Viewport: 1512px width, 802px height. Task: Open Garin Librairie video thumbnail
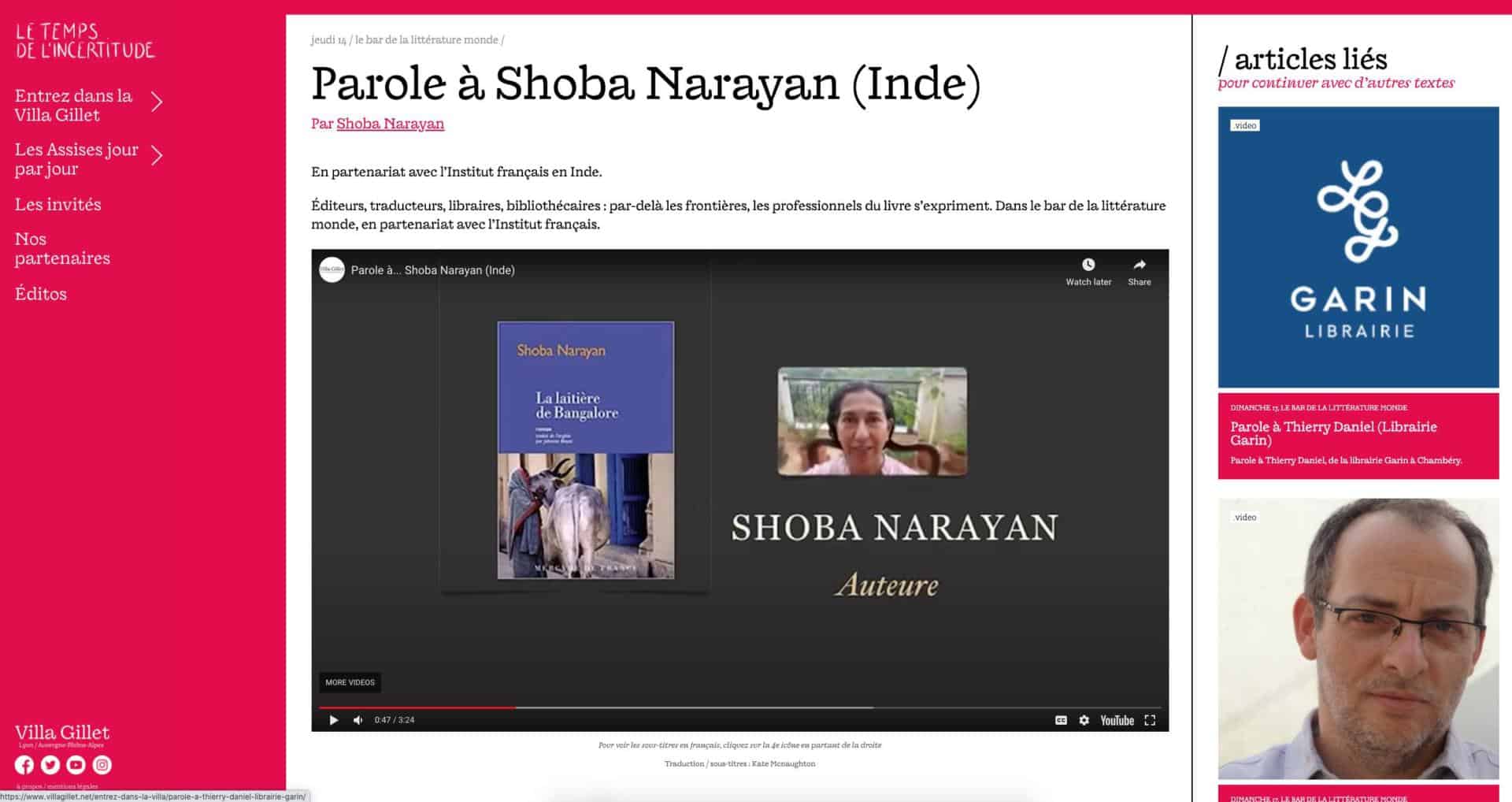click(x=1358, y=247)
